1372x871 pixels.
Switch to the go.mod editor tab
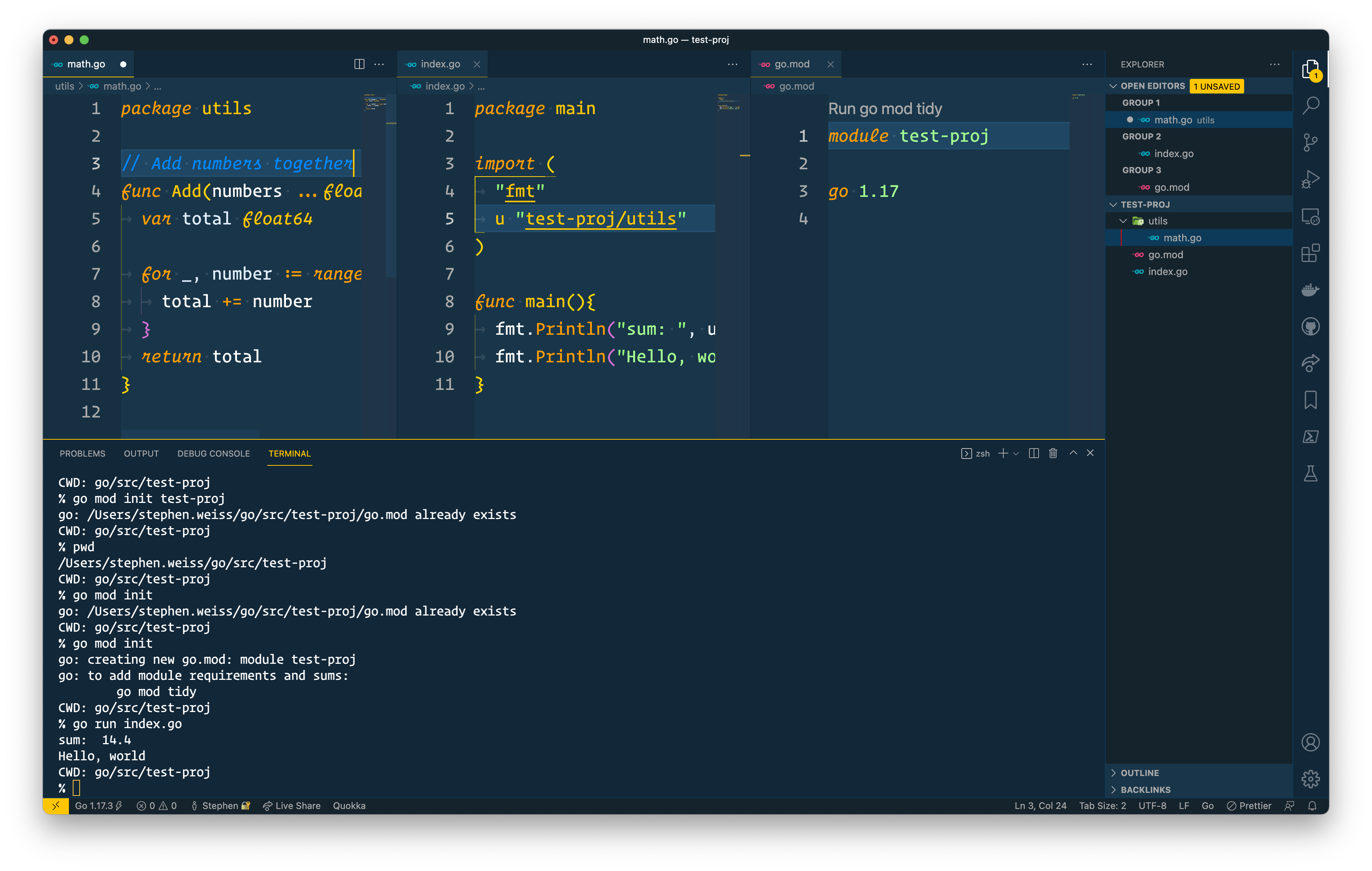tap(796, 64)
